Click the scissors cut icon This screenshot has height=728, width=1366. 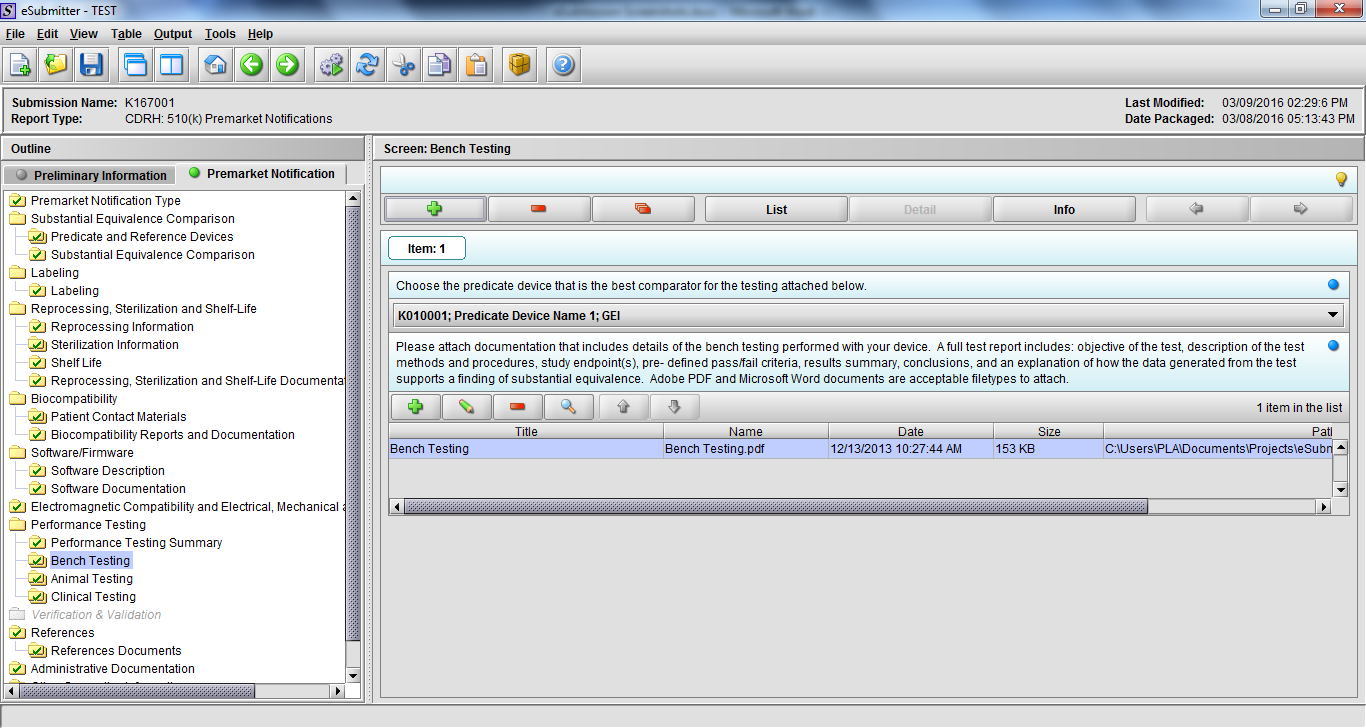click(403, 66)
